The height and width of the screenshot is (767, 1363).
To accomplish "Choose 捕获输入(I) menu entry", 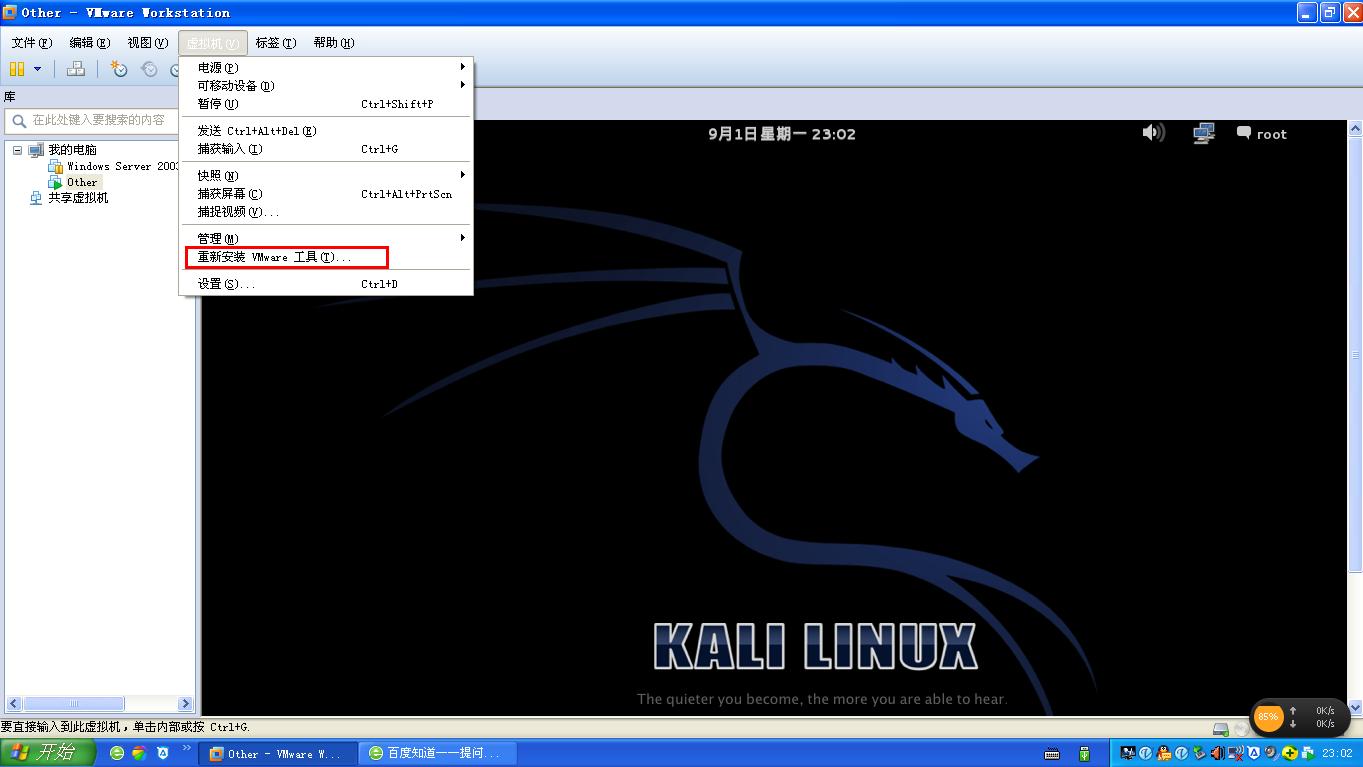I will (x=326, y=149).
